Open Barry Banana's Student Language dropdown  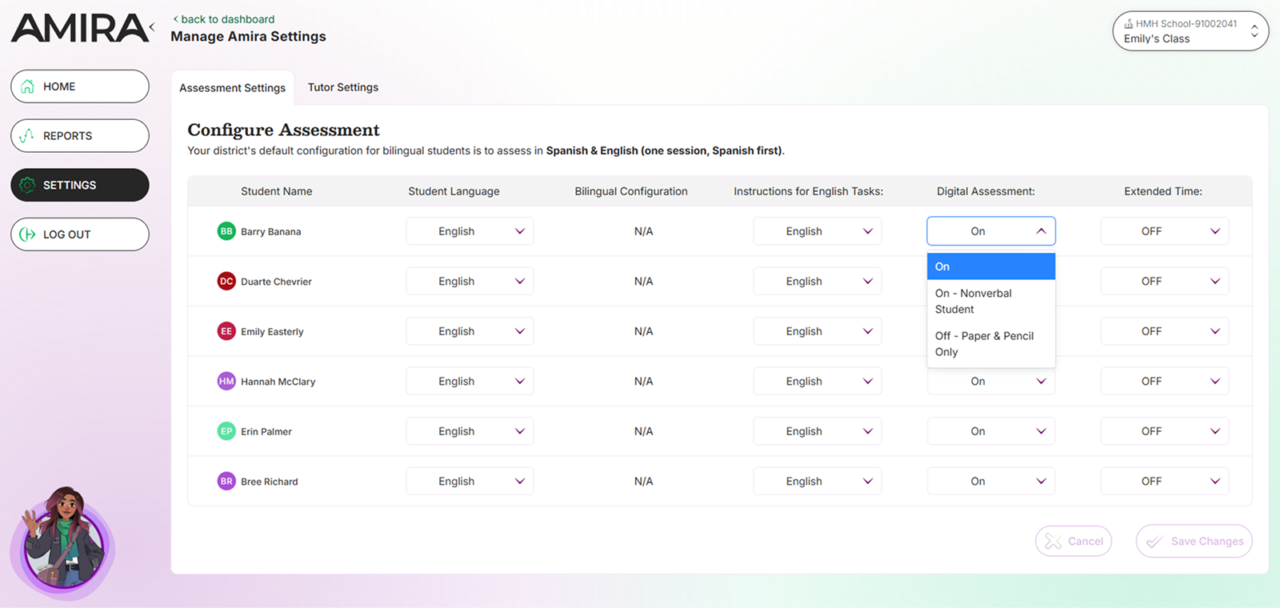[469, 231]
